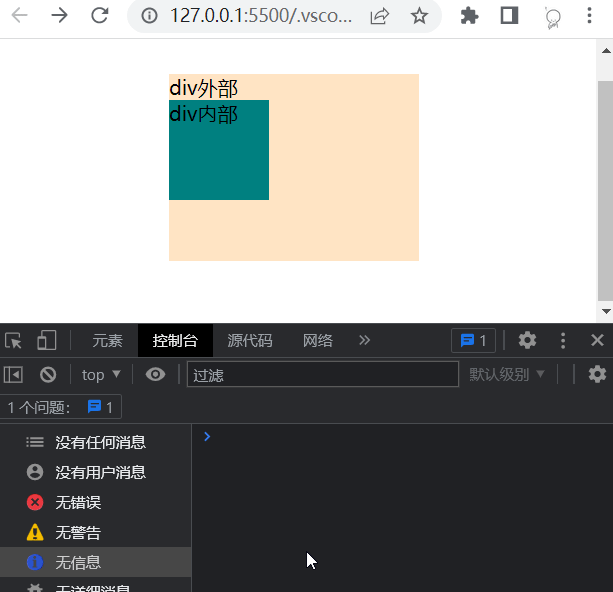Open console settings gear beside log level

[597, 374]
